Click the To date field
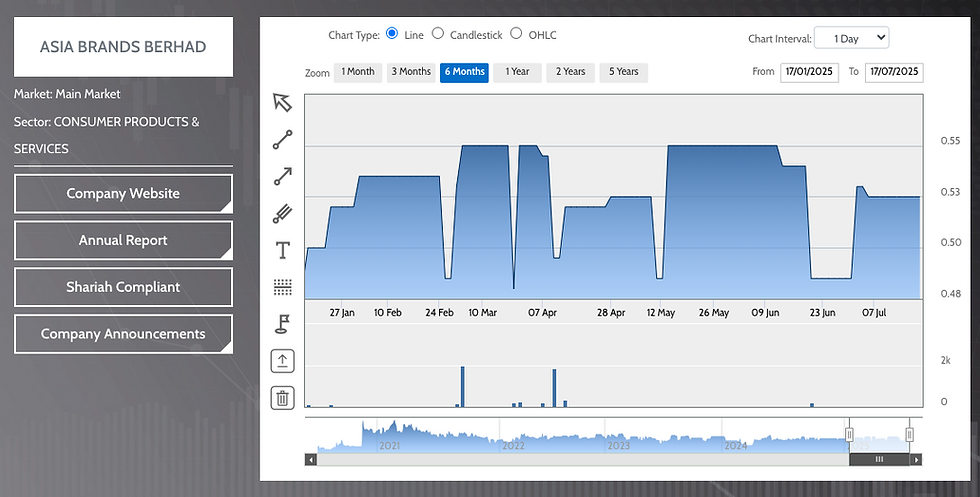The height and width of the screenshot is (497, 980). tap(894, 72)
